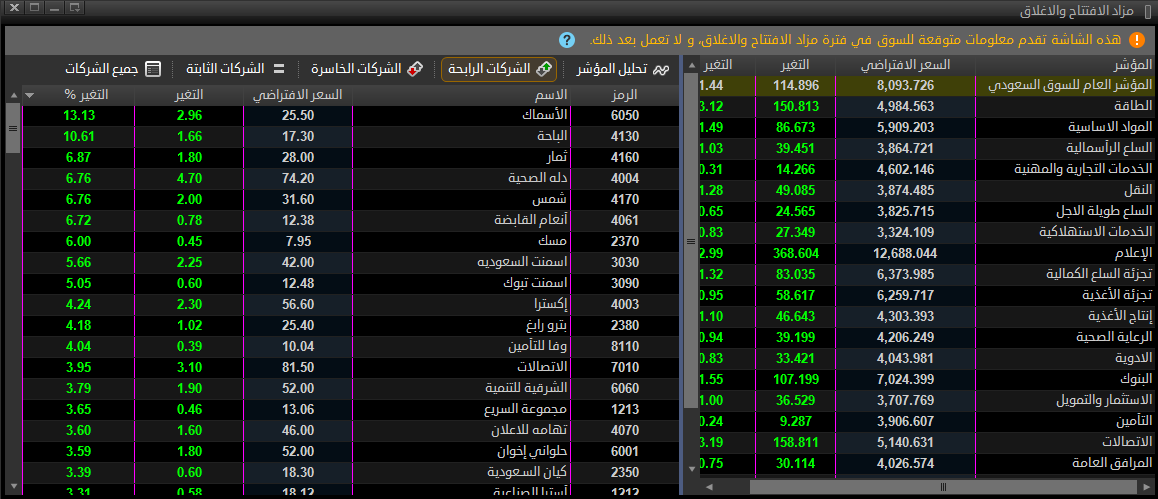Select the السلع الرأسمالية index row
Viewport: 1158px width, 499px height.
click(x=926, y=148)
